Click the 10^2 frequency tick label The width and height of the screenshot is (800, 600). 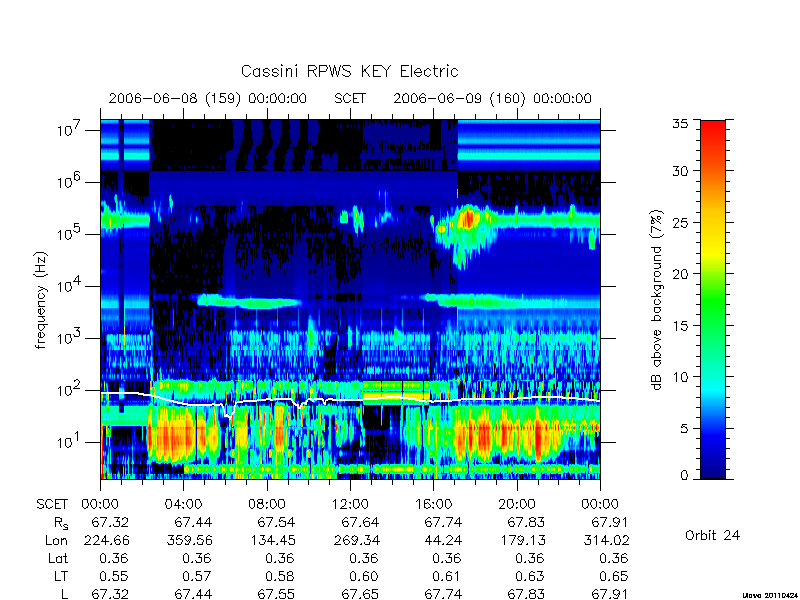(68, 390)
